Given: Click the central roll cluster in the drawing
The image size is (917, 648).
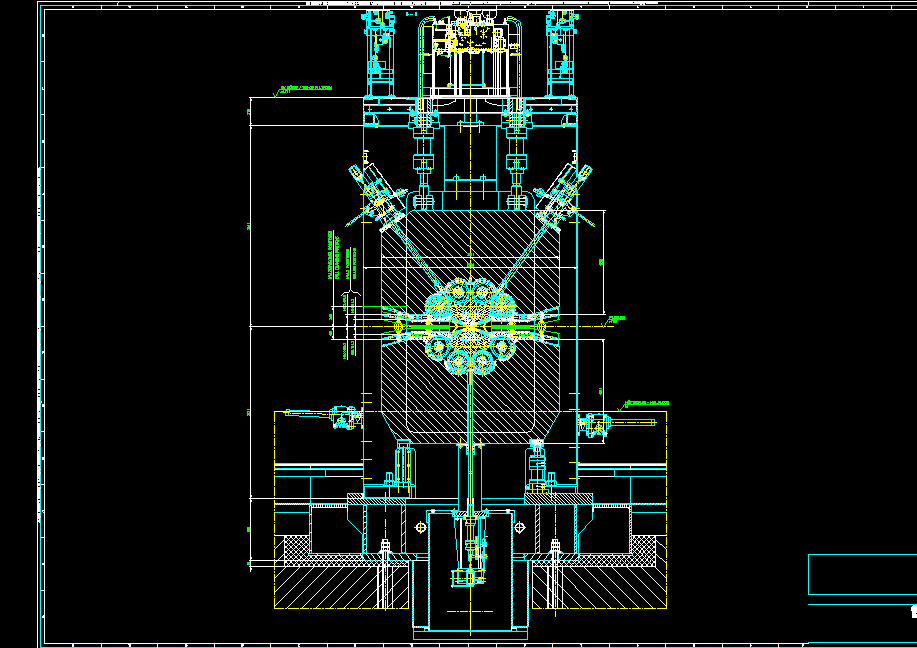Looking at the screenshot, I should [x=470, y=326].
